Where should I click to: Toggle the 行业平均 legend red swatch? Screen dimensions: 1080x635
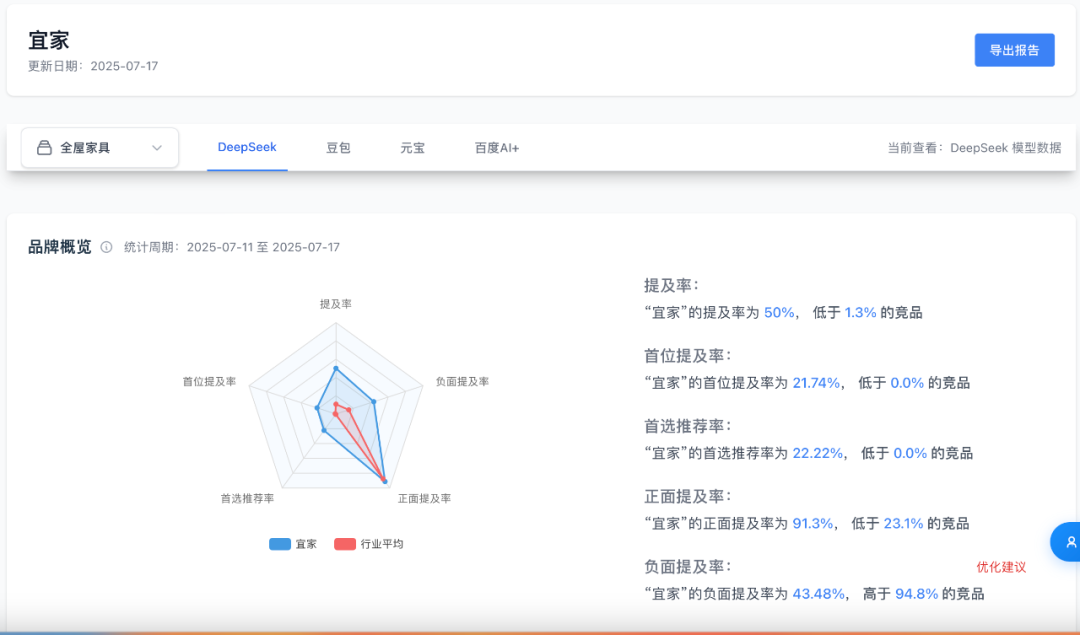pyautogui.click(x=344, y=544)
